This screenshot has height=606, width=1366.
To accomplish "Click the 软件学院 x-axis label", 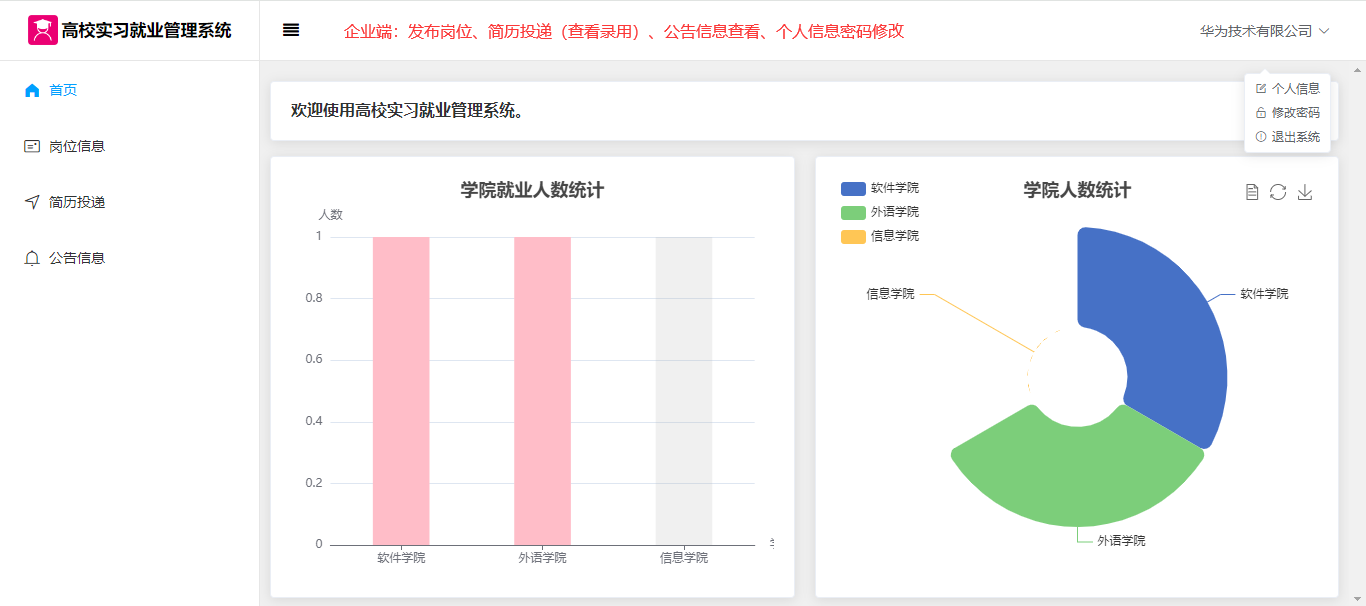I will 401,557.
